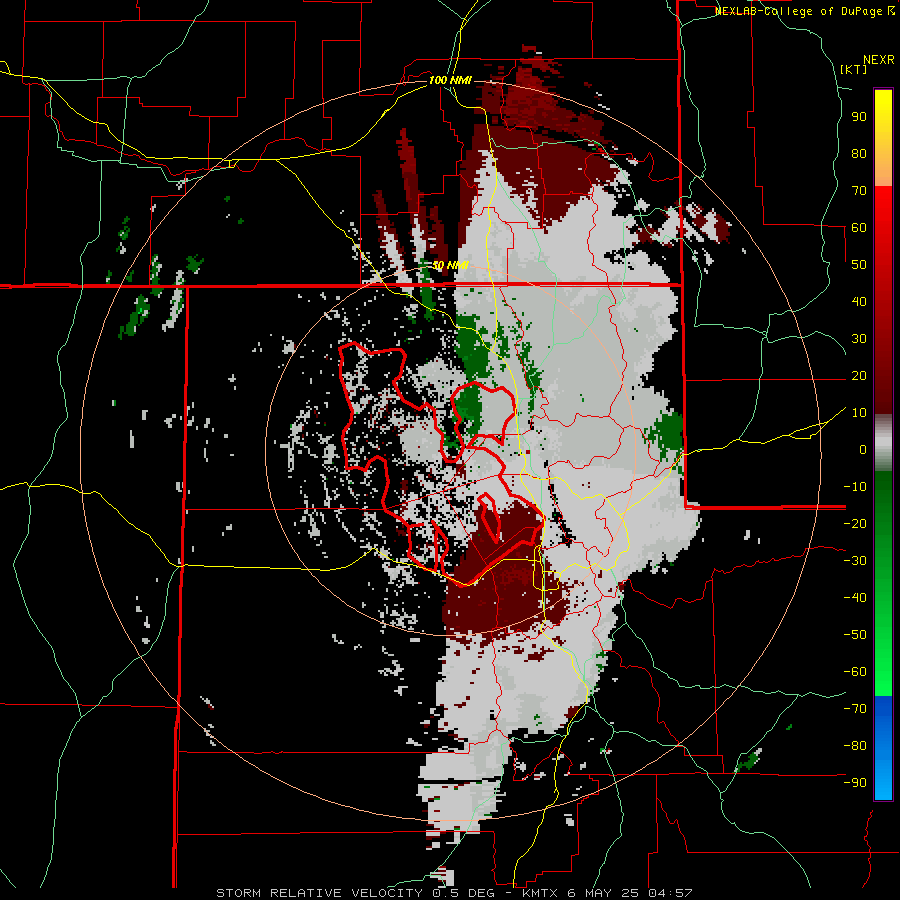The height and width of the screenshot is (900, 900).
Task: Click the 30 value on the velocity scale
Action: point(859,339)
